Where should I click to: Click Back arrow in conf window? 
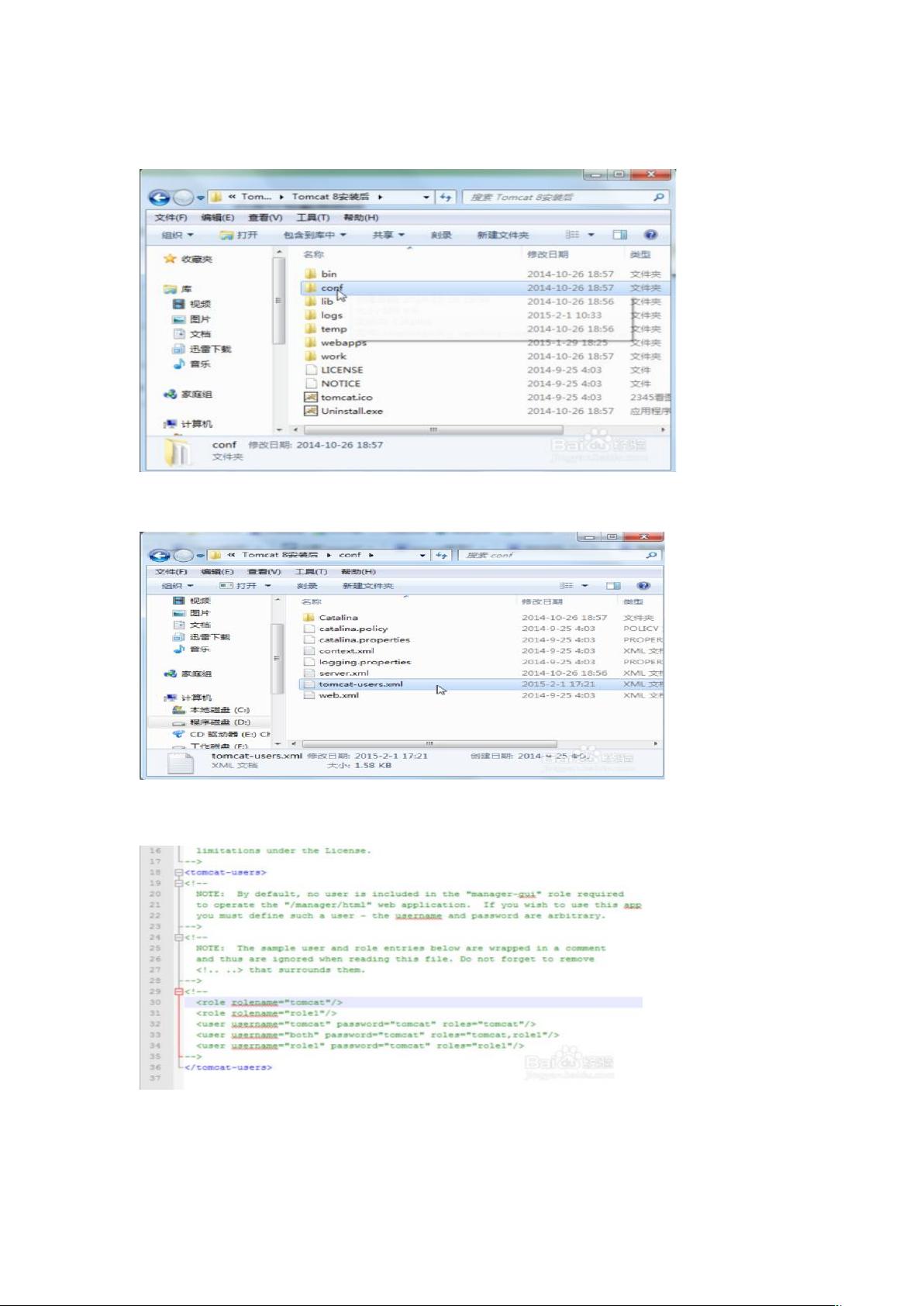pos(159,555)
